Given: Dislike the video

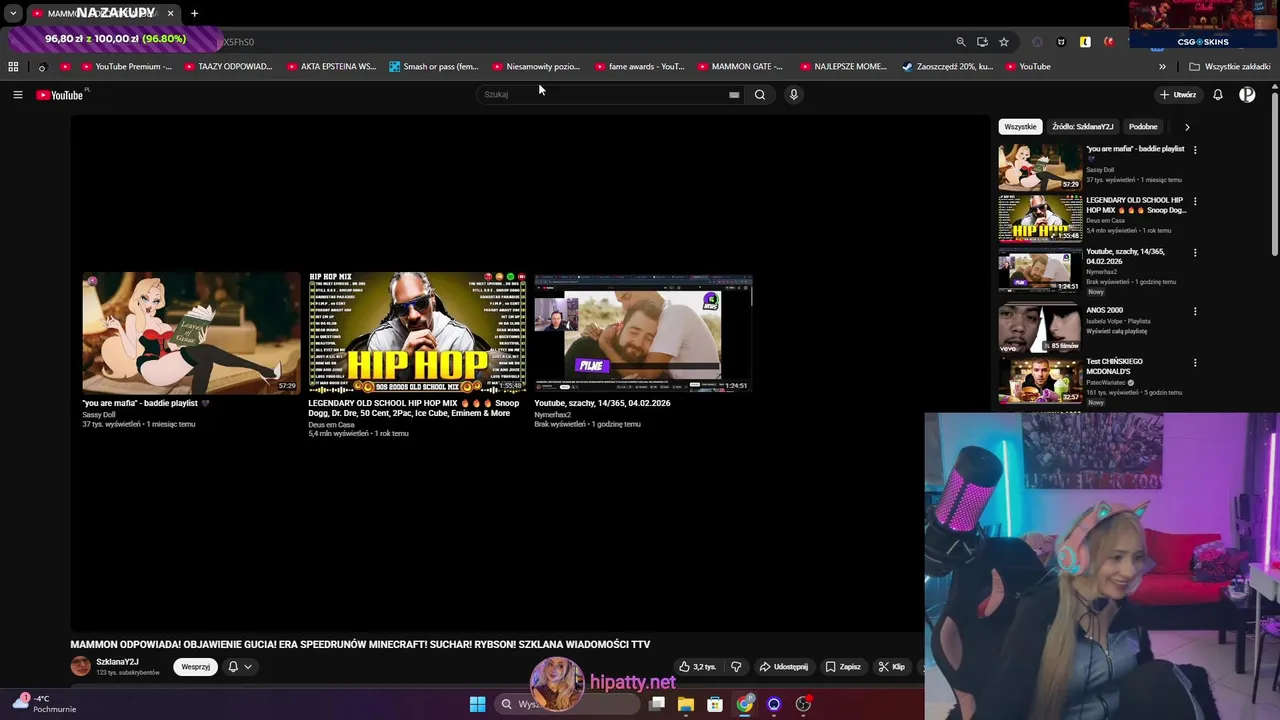Looking at the screenshot, I should tap(736, 667).
